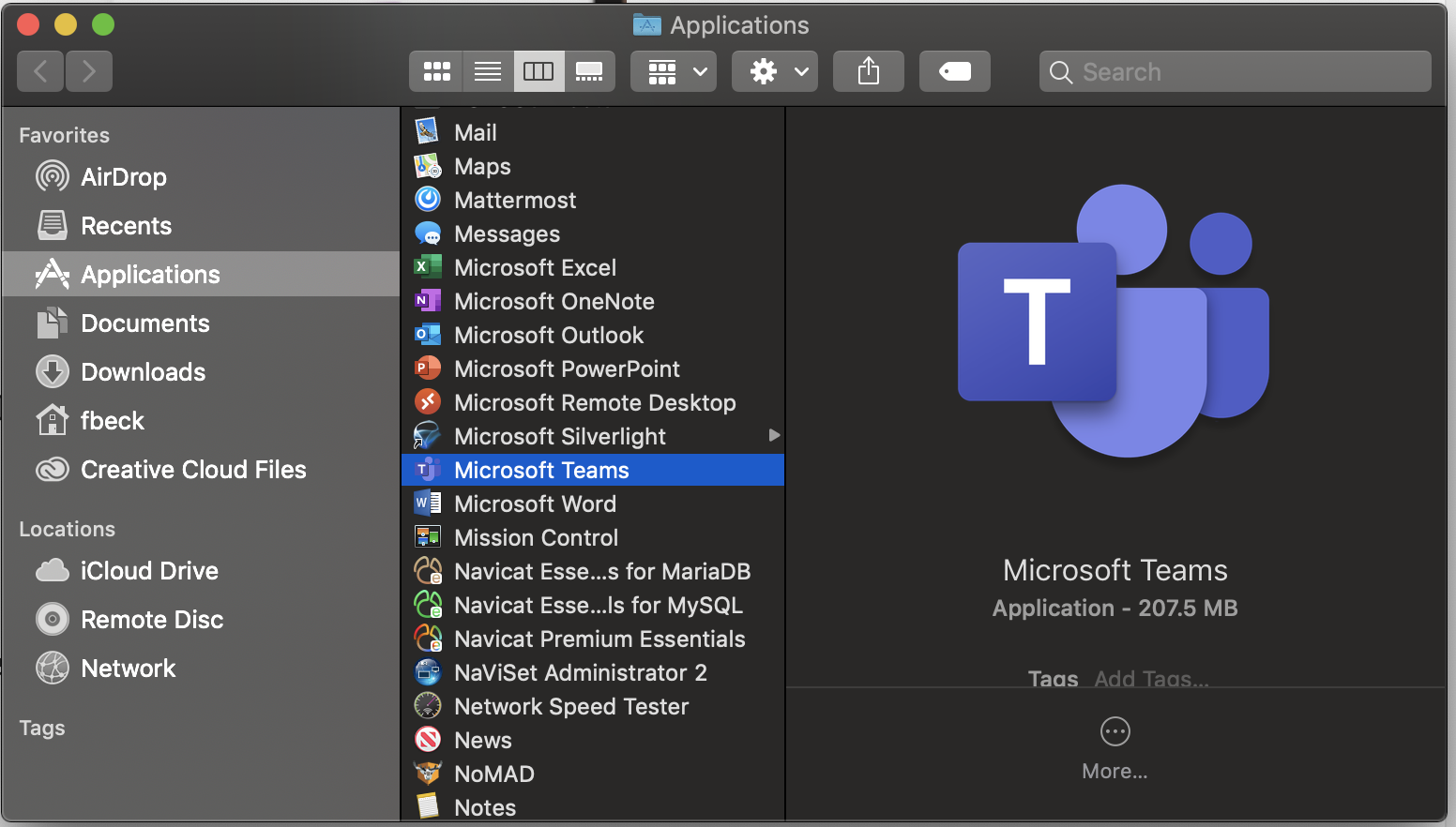
Task: Click the Favorites section header
Action: click(x=65, y=135)
